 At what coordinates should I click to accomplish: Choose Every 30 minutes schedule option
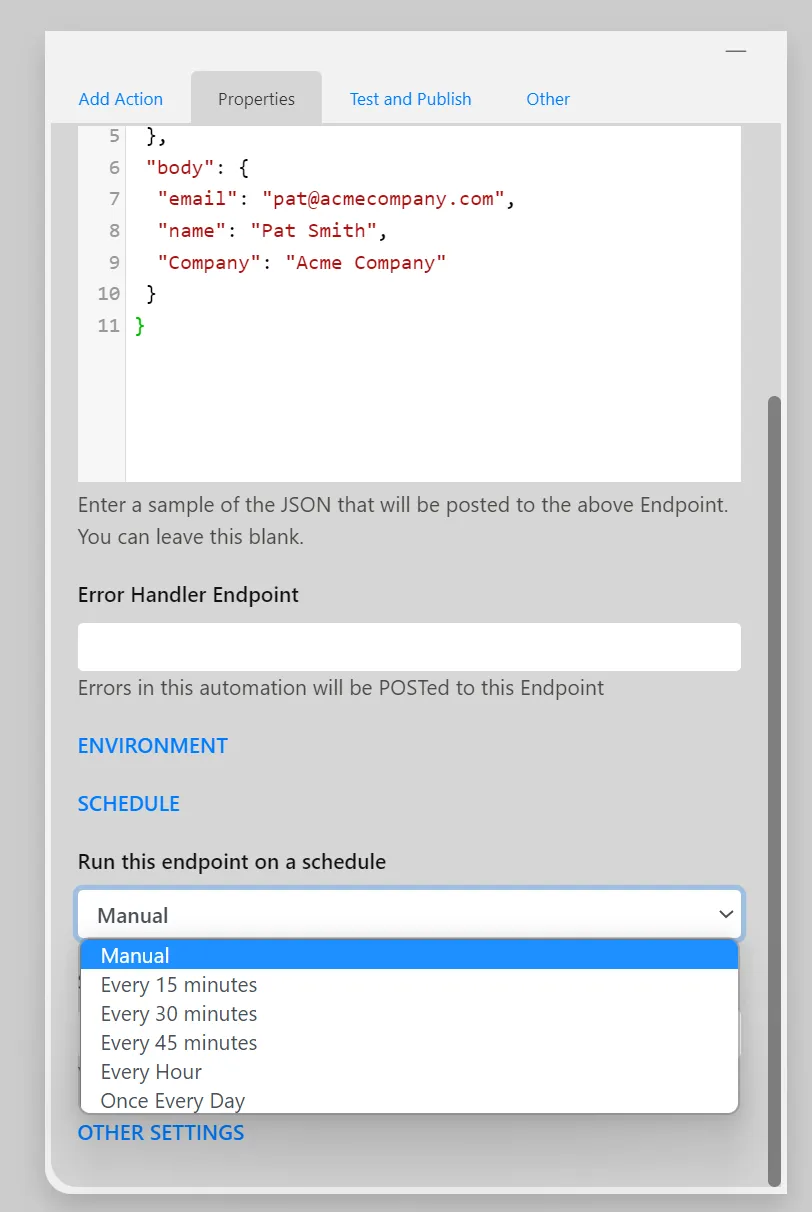point(409,1014)
